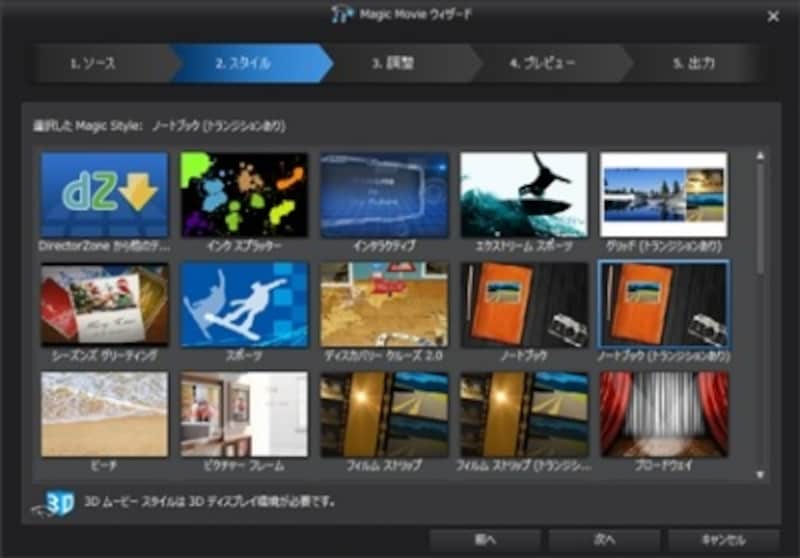Viewport: 800px width, 558px height.
Task: Click the 次へ next button
Action: point(605,540)
